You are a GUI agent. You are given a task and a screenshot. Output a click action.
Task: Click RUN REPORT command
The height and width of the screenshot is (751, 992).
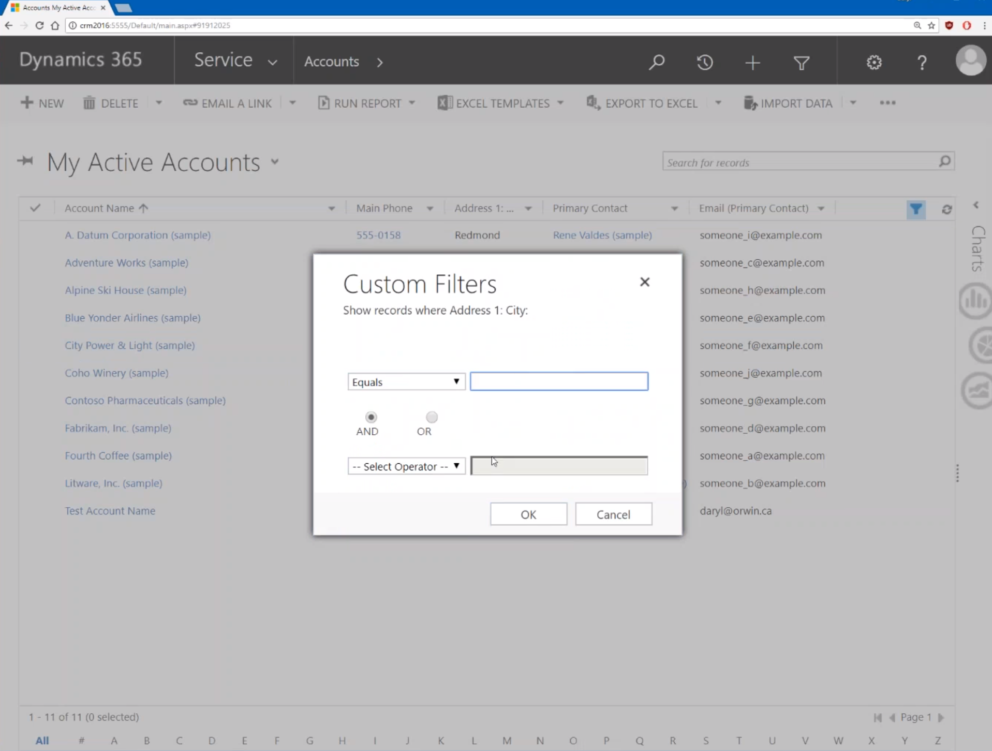coord(359,103)
